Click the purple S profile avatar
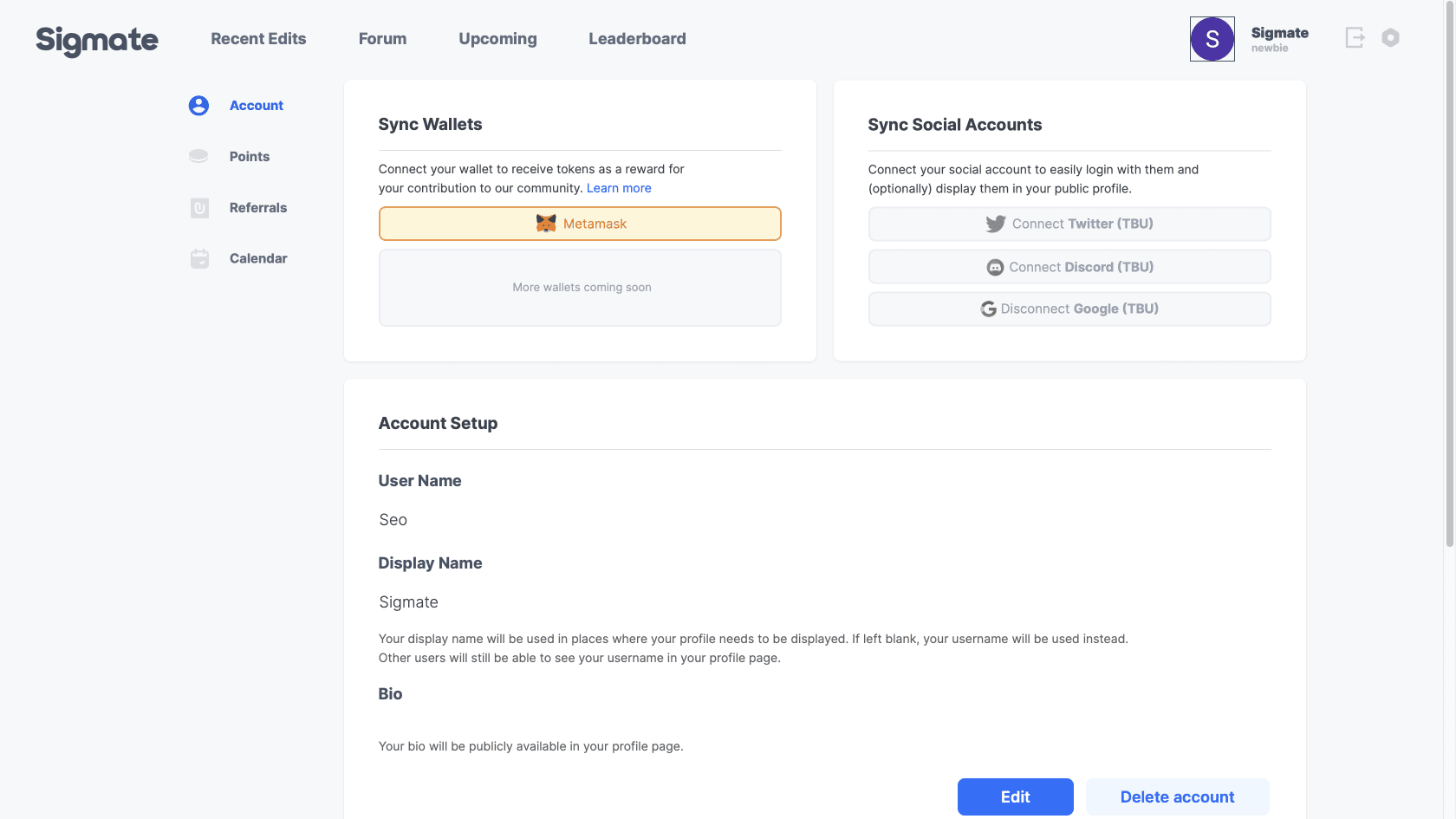Screen dimensions: 1456x819 point(1212,39)
